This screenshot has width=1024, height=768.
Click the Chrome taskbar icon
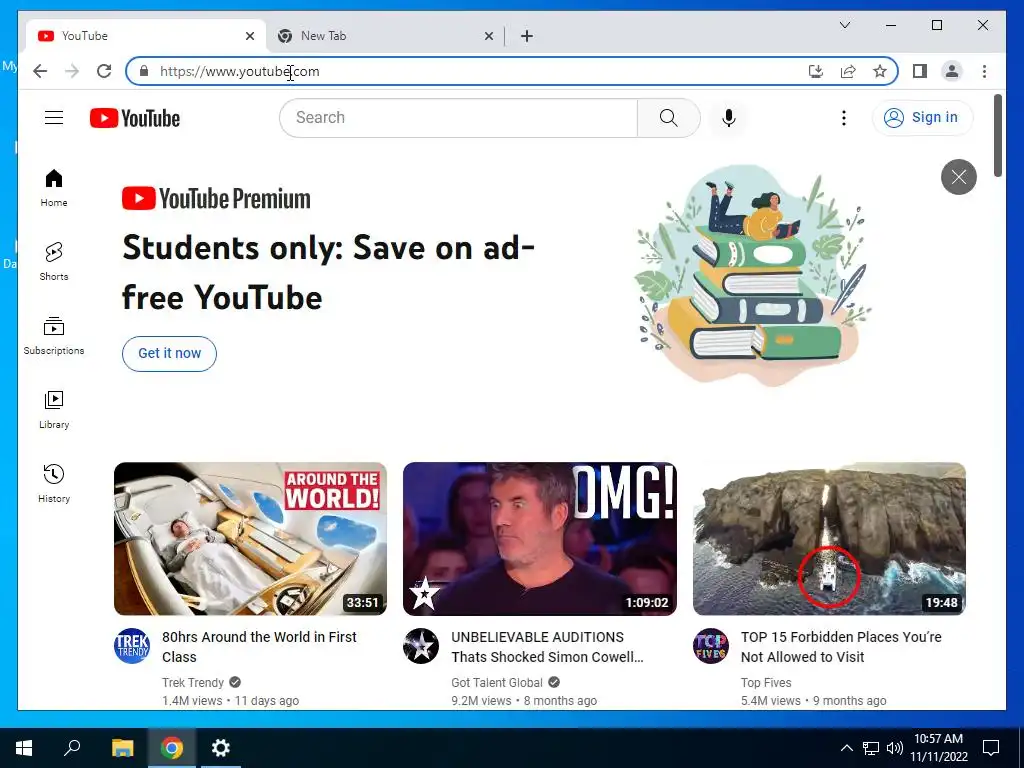172,748
